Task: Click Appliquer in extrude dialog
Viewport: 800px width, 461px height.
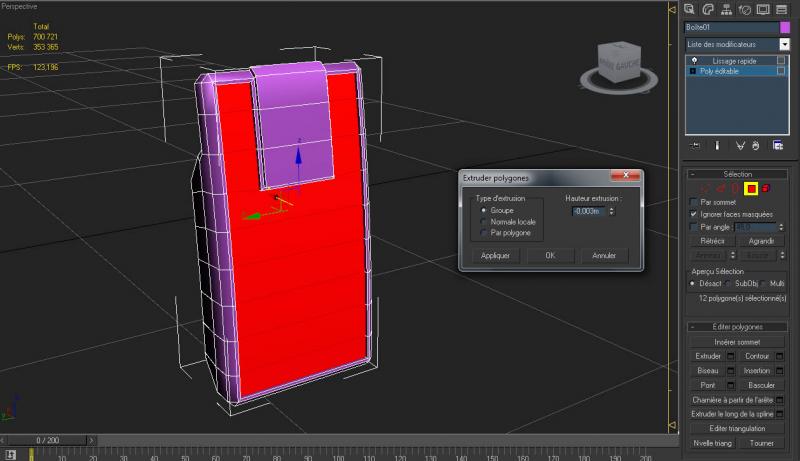Action: coord(495,256)
